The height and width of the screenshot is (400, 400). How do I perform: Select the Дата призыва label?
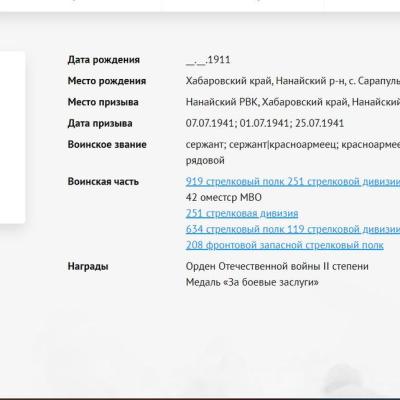click(100, 123)
